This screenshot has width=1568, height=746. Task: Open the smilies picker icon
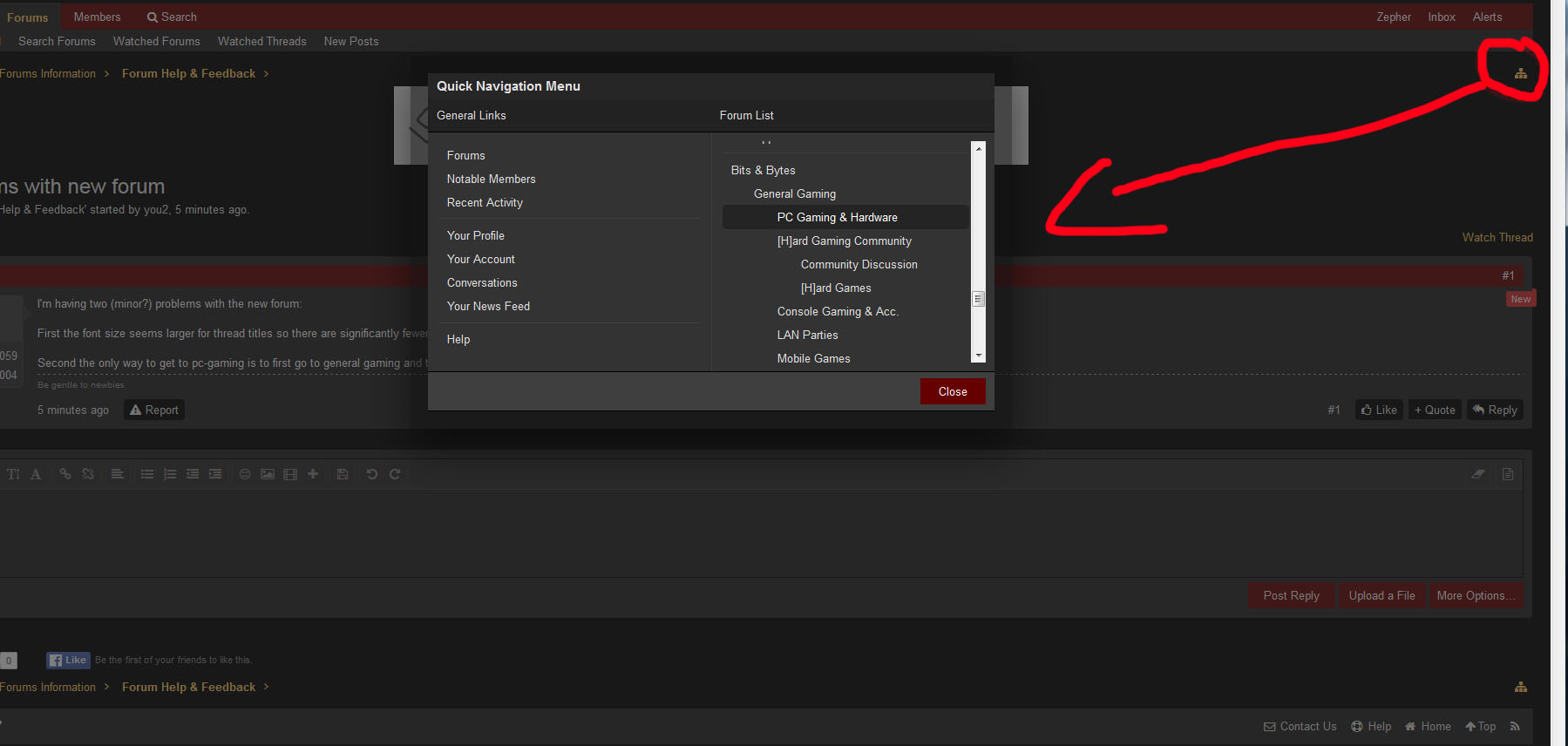pyautogui.click(x=245, y=474)
